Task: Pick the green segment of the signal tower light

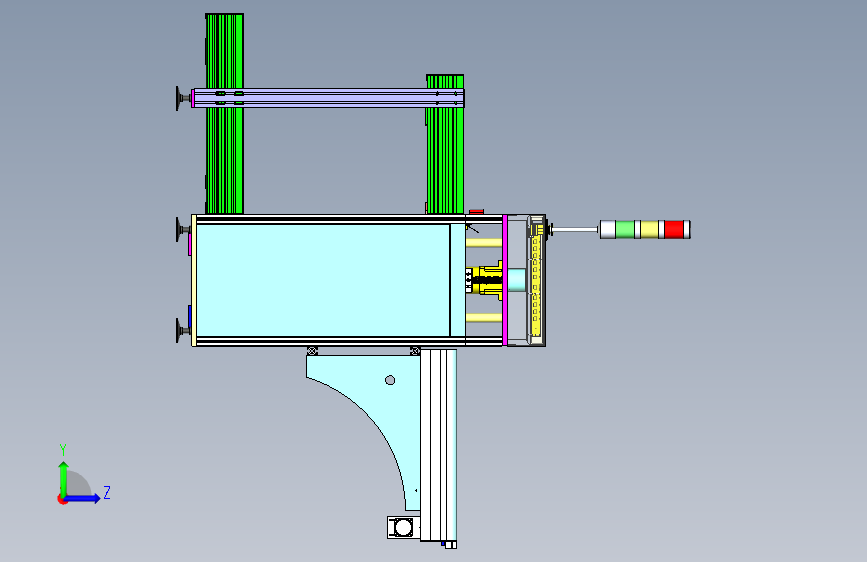Action: click(625, 230)
